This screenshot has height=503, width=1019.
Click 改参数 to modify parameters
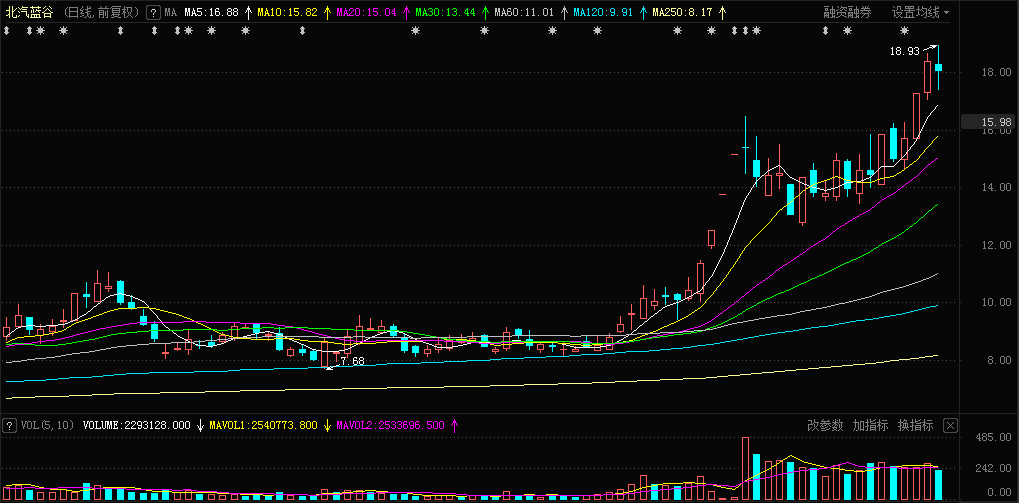click(825, 426)
